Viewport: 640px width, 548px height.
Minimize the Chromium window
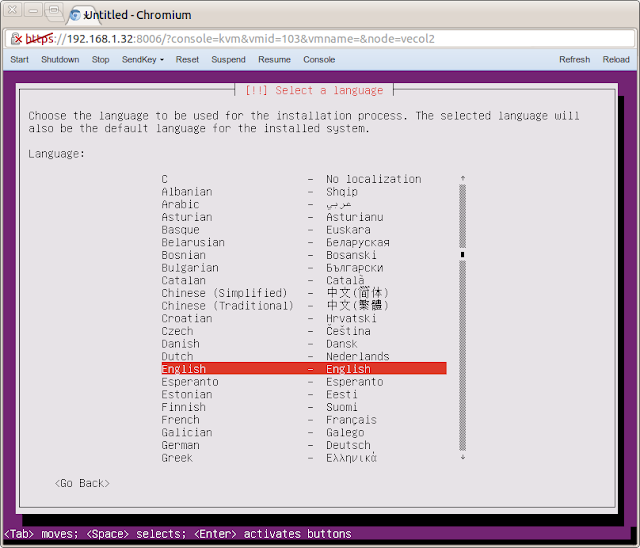coord(33,9)
